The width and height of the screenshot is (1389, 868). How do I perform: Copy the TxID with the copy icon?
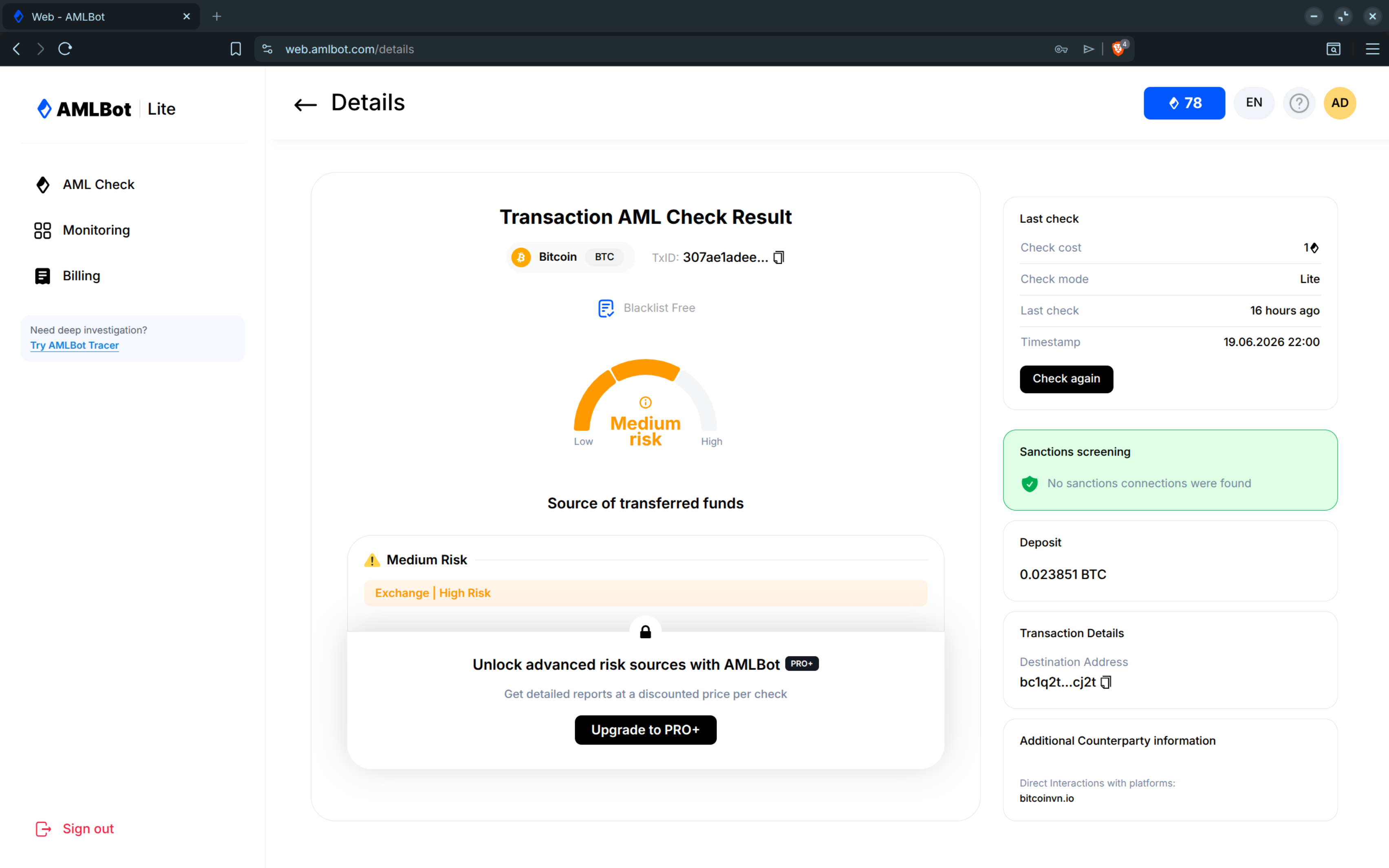[x=779, y=257]
